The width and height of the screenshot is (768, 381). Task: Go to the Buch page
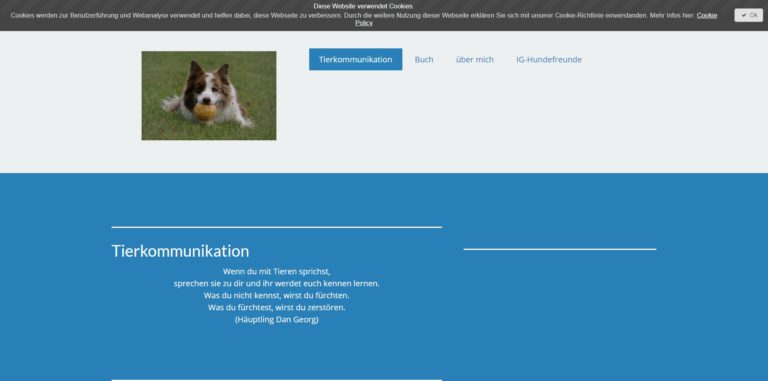pyautogui.click(x=424, y=59)
